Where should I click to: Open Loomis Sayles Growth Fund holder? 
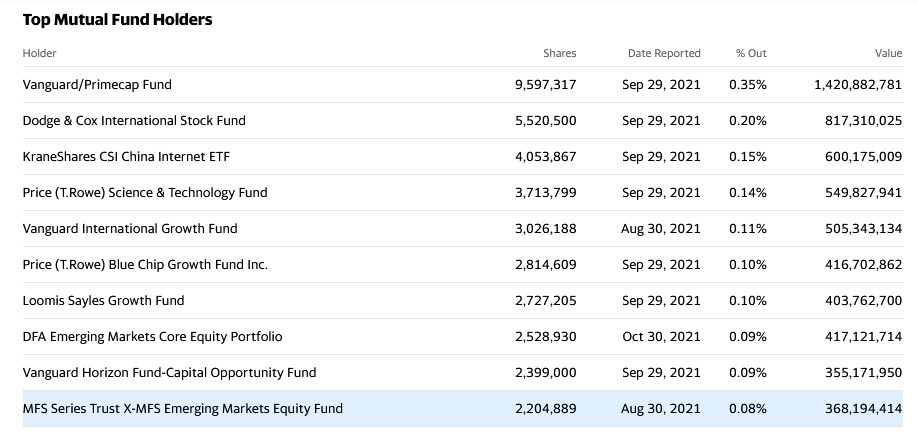pos(104,301)
